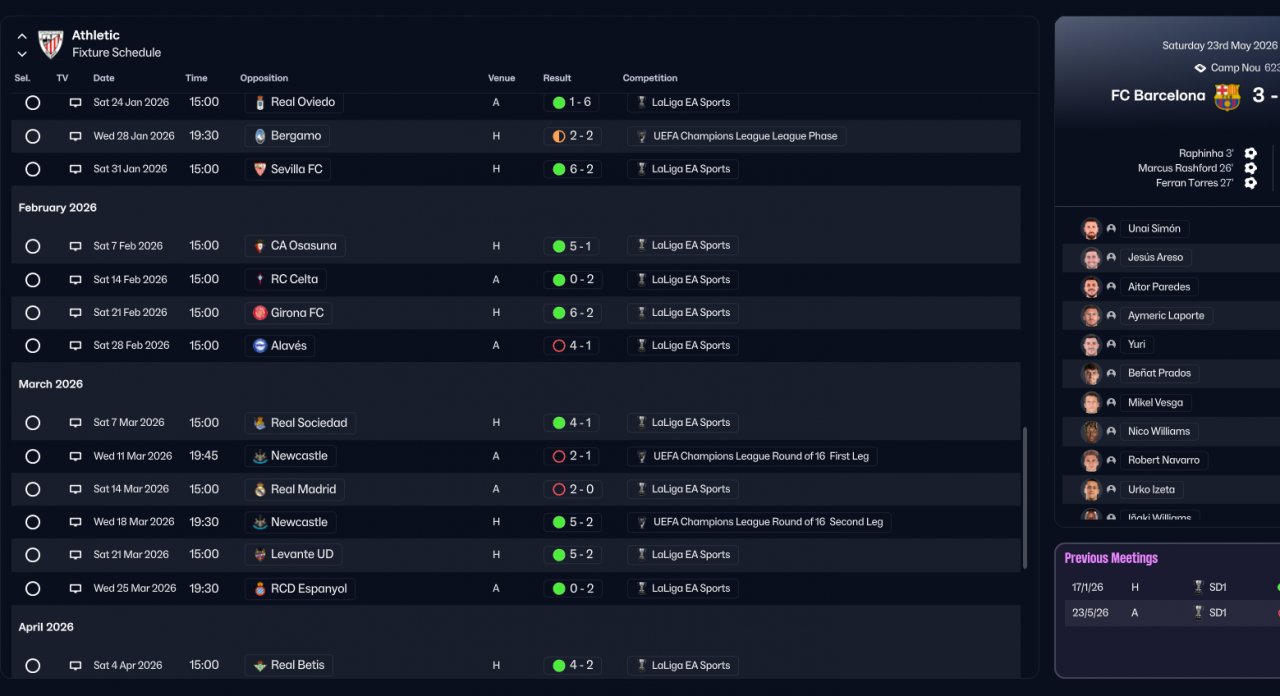Open Real Oviedo opposition team
The image size is (1280, 696).
(x=294, y=102)
